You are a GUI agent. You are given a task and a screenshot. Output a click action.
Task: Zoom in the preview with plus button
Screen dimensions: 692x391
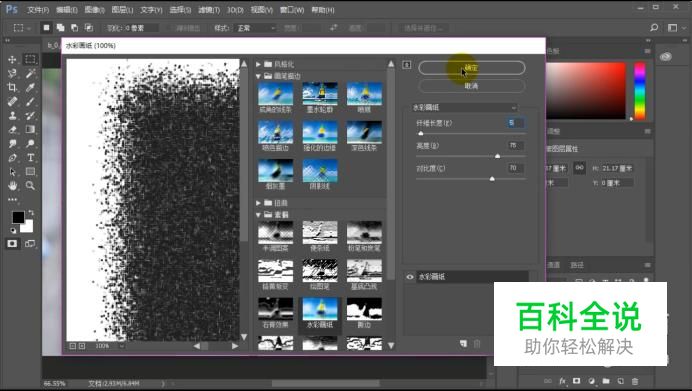82,346
